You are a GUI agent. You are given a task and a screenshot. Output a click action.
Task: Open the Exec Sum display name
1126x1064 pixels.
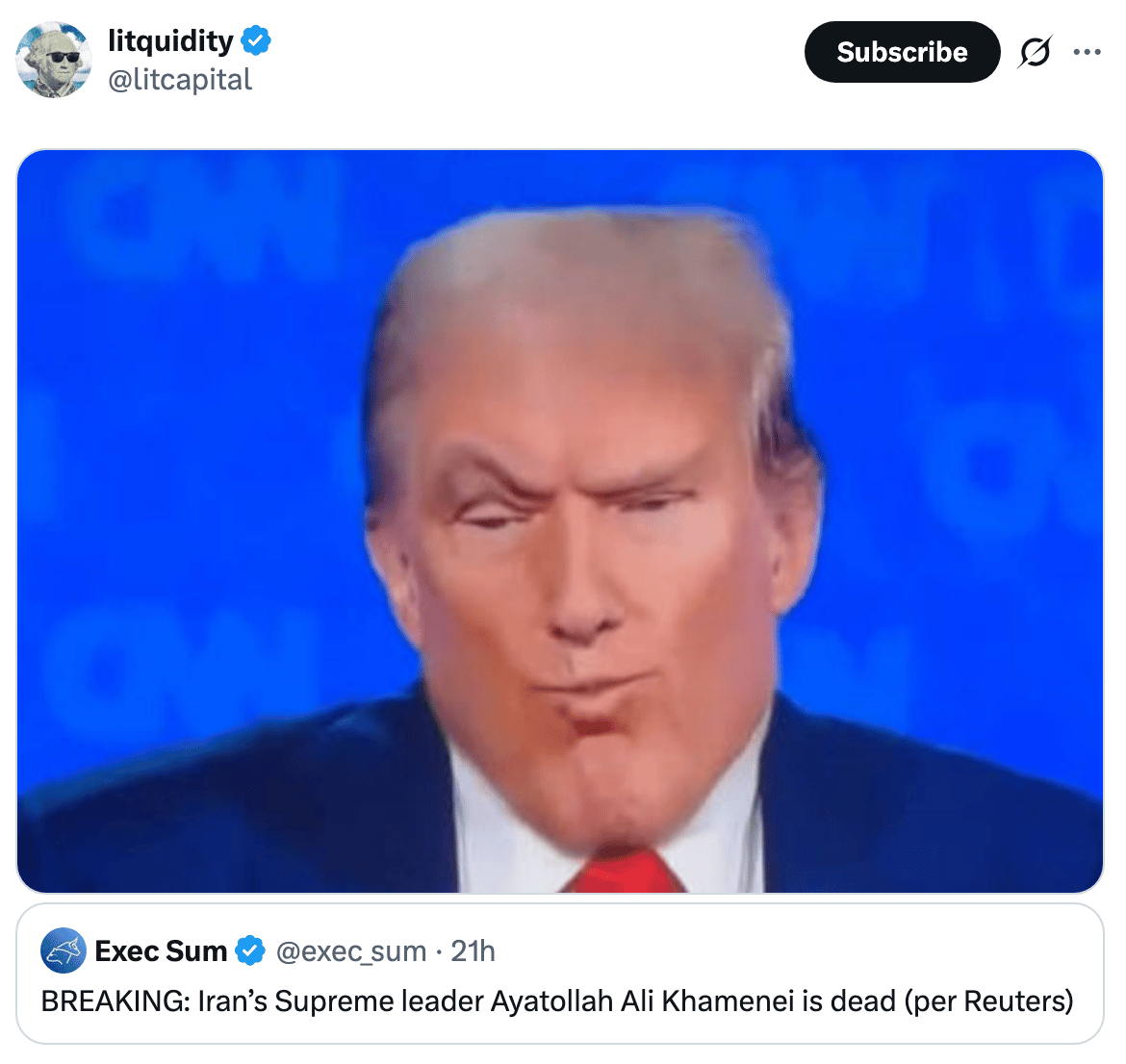click(x=161, y=950)
